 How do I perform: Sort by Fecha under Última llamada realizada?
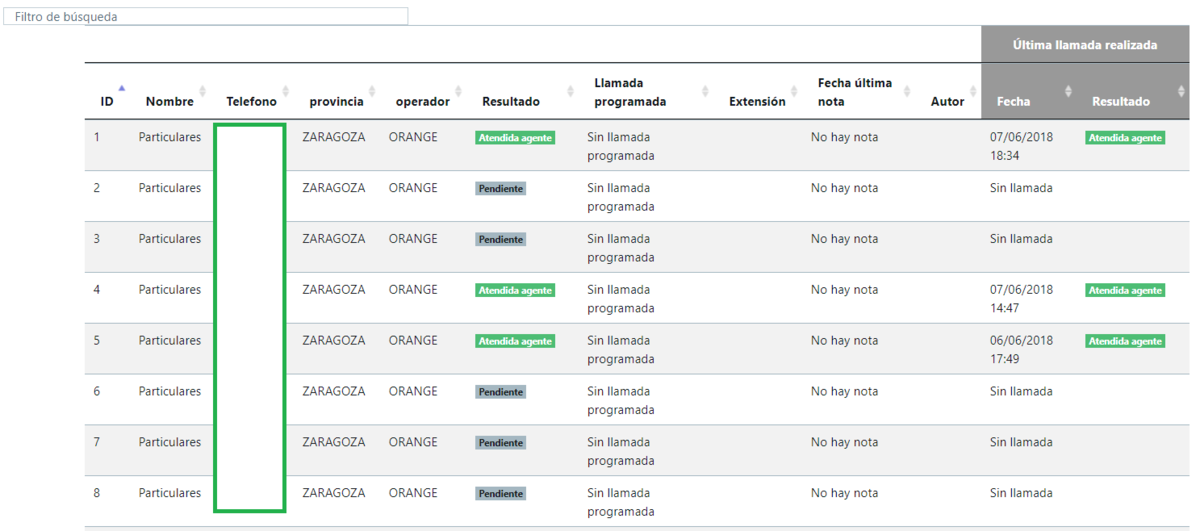tap(1068, 92)
